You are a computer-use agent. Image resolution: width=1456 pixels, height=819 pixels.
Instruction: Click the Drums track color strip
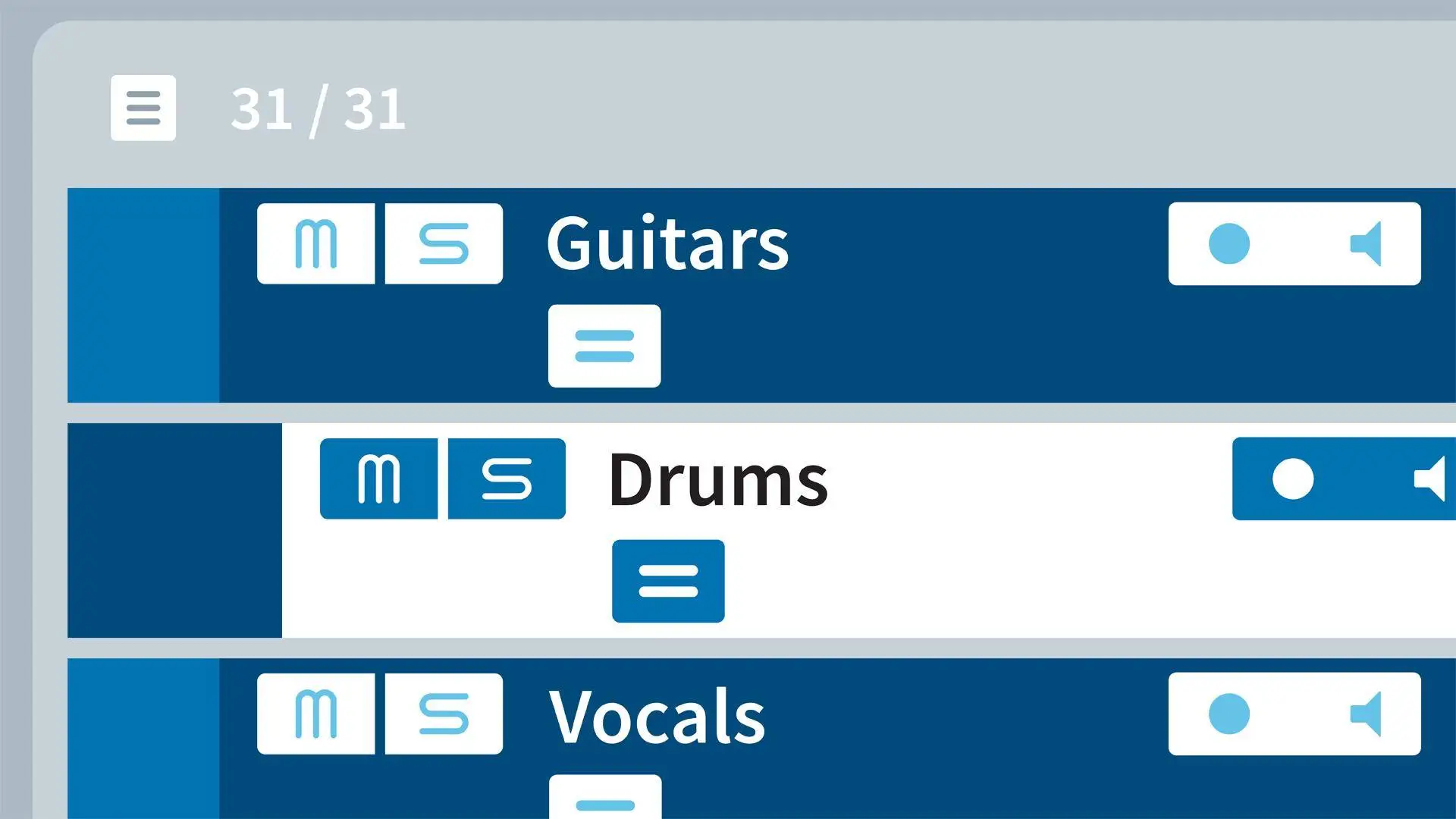[x=174, y=530]
